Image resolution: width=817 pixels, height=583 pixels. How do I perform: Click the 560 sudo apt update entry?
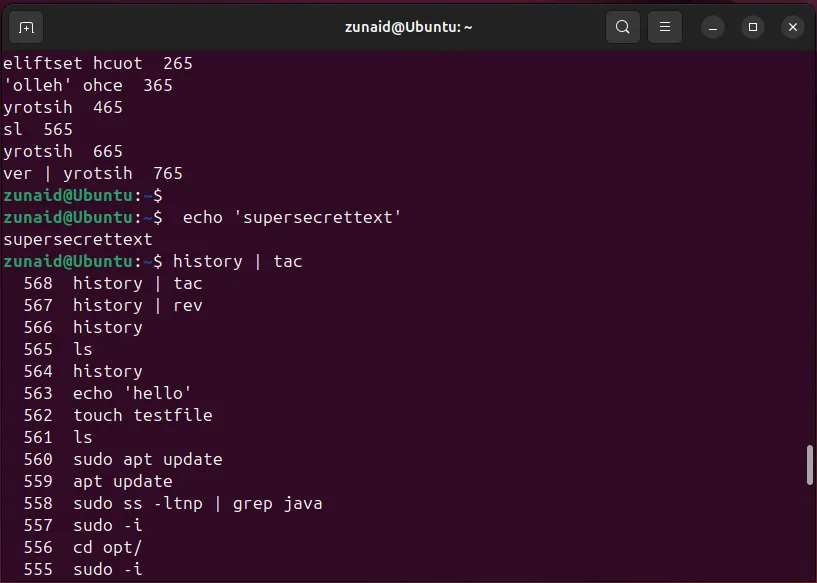pos(147,459)
